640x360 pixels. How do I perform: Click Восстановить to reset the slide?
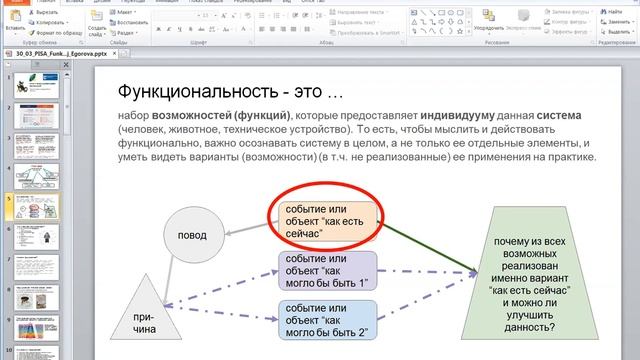(x=129, y=22)
